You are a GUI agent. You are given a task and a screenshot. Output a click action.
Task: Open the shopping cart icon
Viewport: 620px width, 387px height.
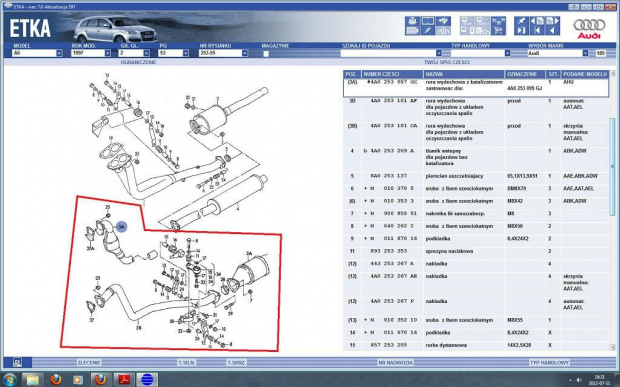(x=499, y=30)
